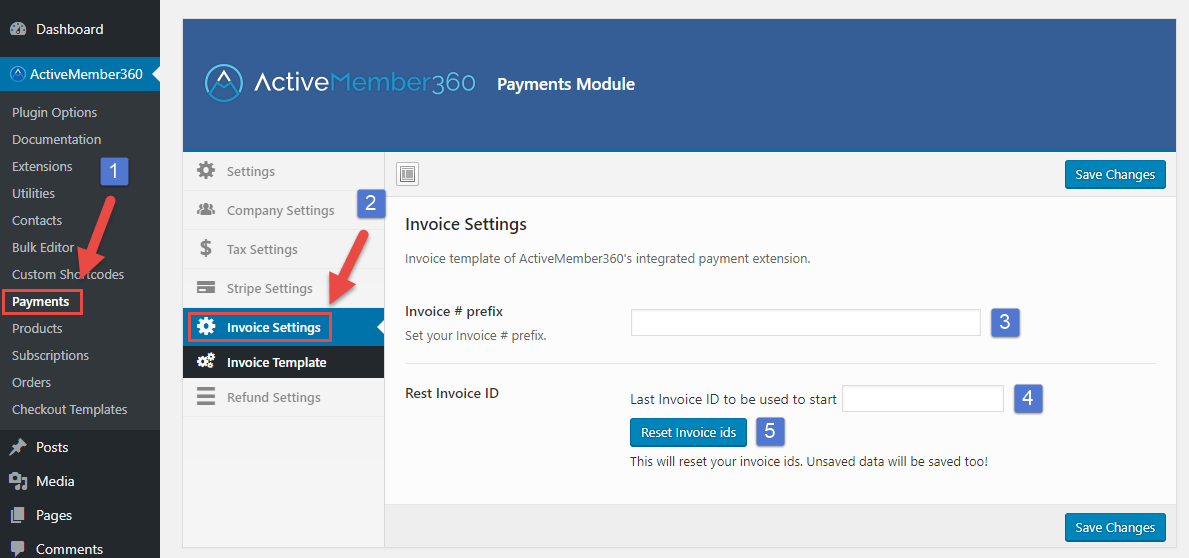This screenshot has height=558, width=1189.
Task: Click the Invoice Settings heading text
Action: coord(466,225)
